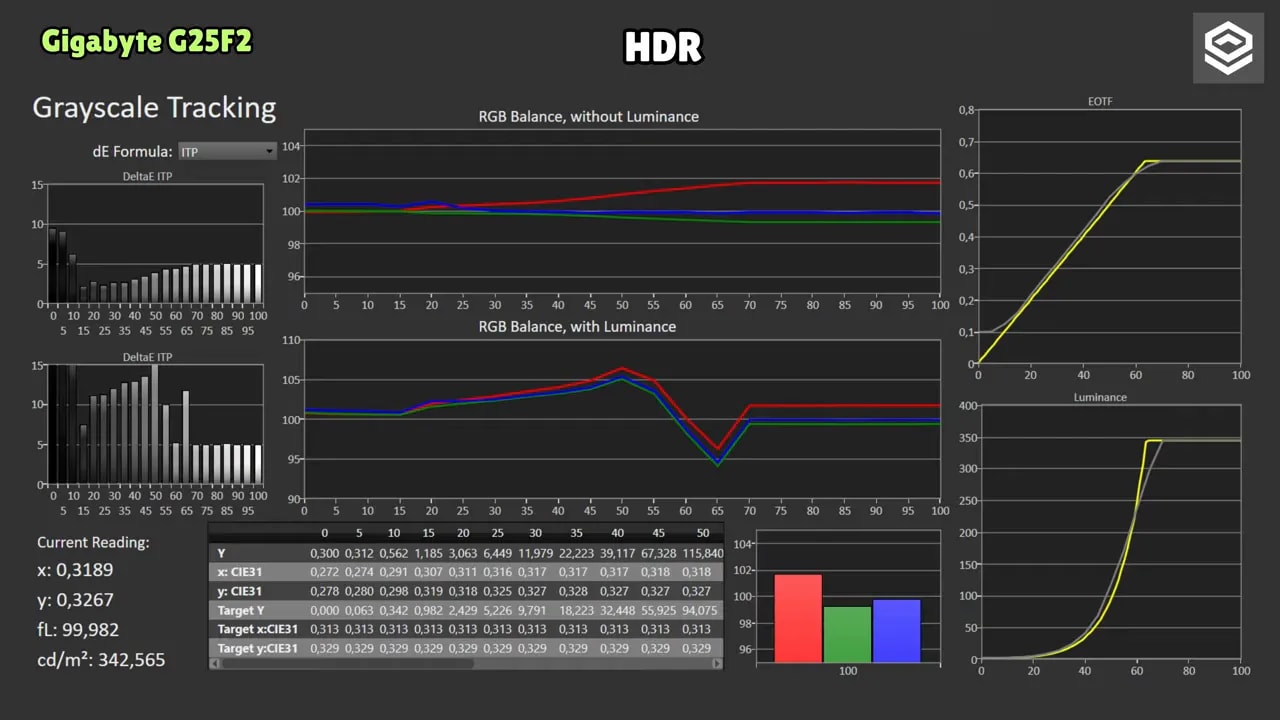
Task: Click the x: CIE31 value 0,307
Action: [x=429, y=572]
